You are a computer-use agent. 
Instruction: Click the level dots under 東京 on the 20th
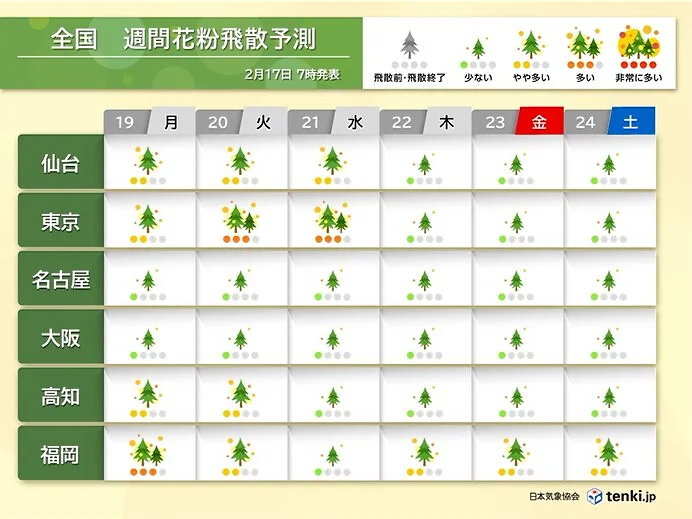coord(241,239)
